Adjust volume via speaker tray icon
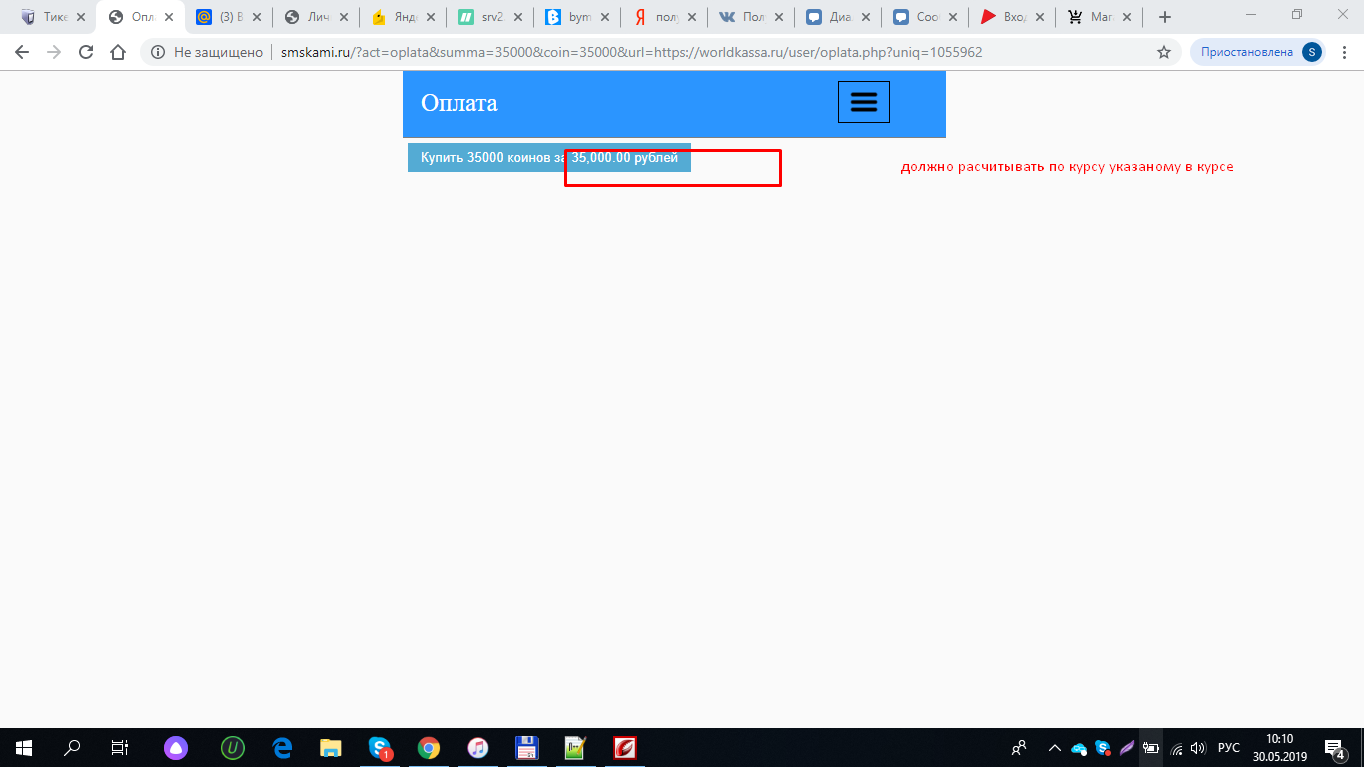 (x=1198, y=747)
